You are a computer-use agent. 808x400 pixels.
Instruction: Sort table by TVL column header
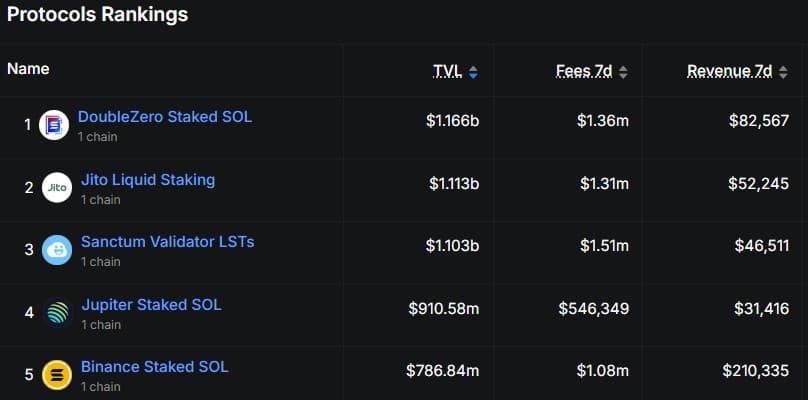(446, 71)
